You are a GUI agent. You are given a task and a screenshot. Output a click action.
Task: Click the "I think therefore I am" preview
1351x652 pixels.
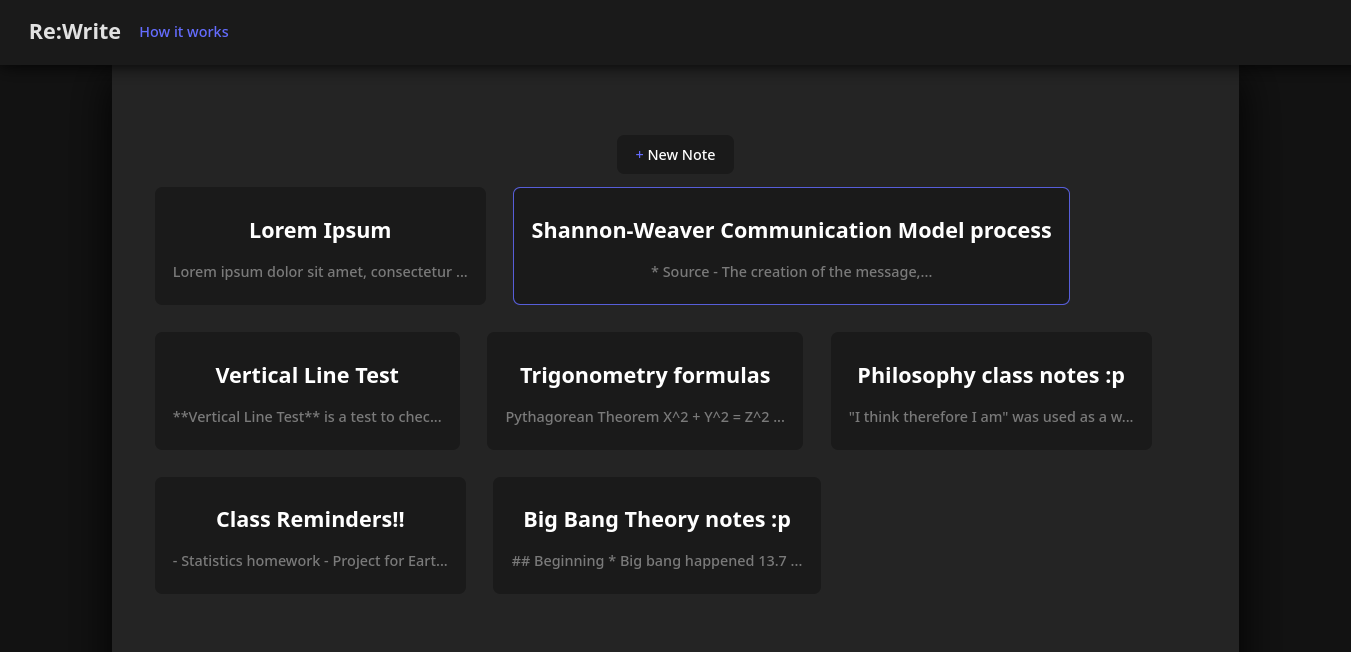pyautogui.click(x=991, y=417)
